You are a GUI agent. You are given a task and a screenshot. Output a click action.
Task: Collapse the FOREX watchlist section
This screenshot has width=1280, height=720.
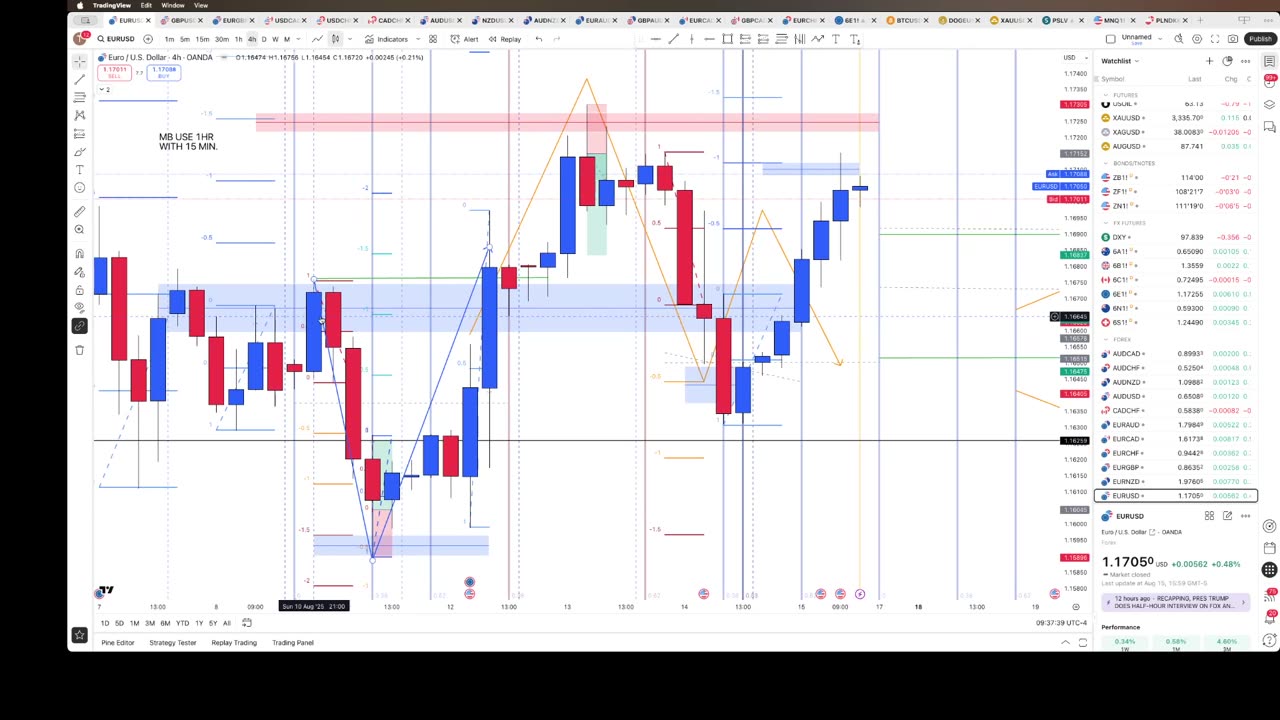pos(1106,339)
